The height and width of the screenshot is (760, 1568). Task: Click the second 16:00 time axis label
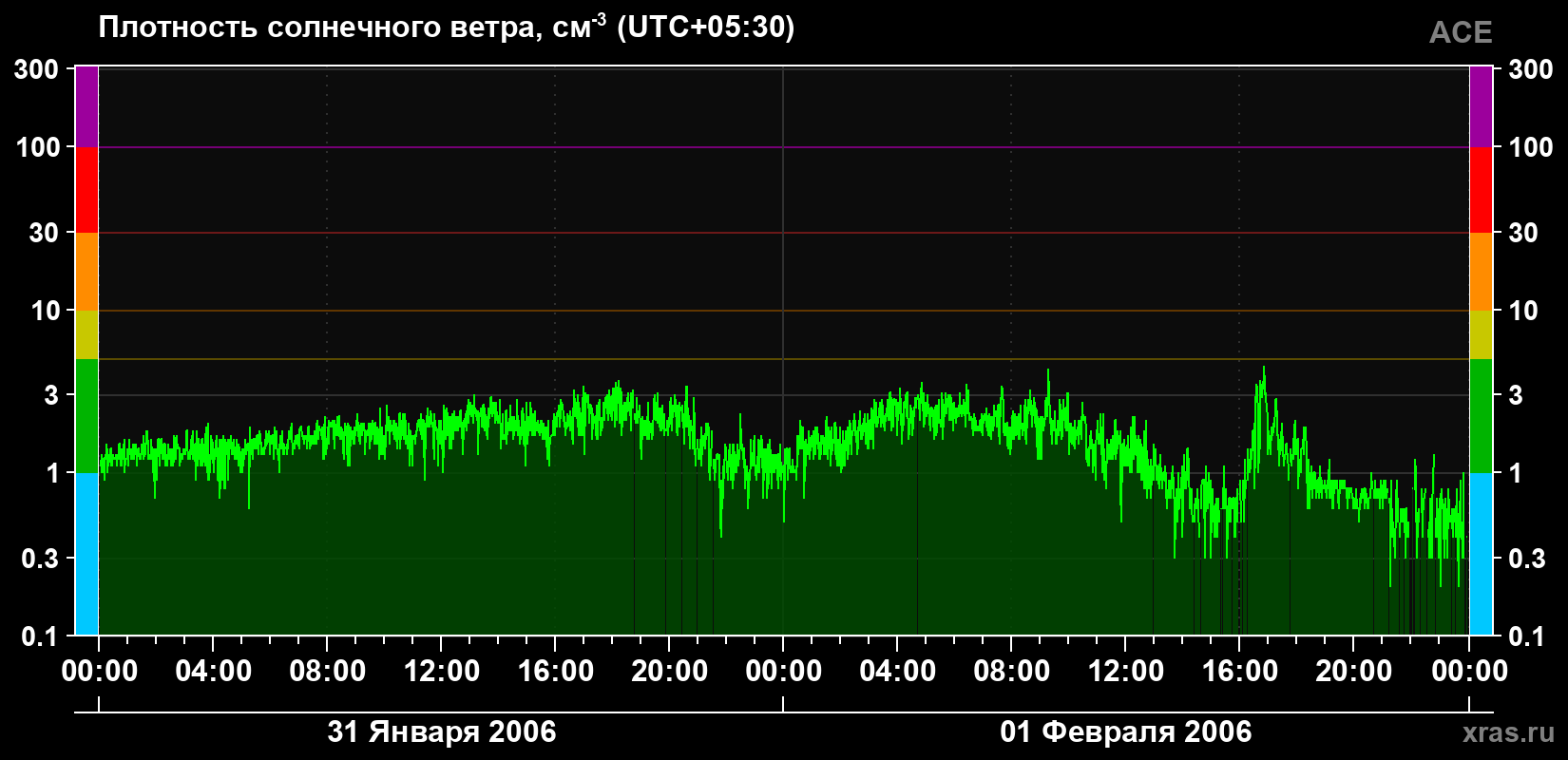(x=1239, y=672)
